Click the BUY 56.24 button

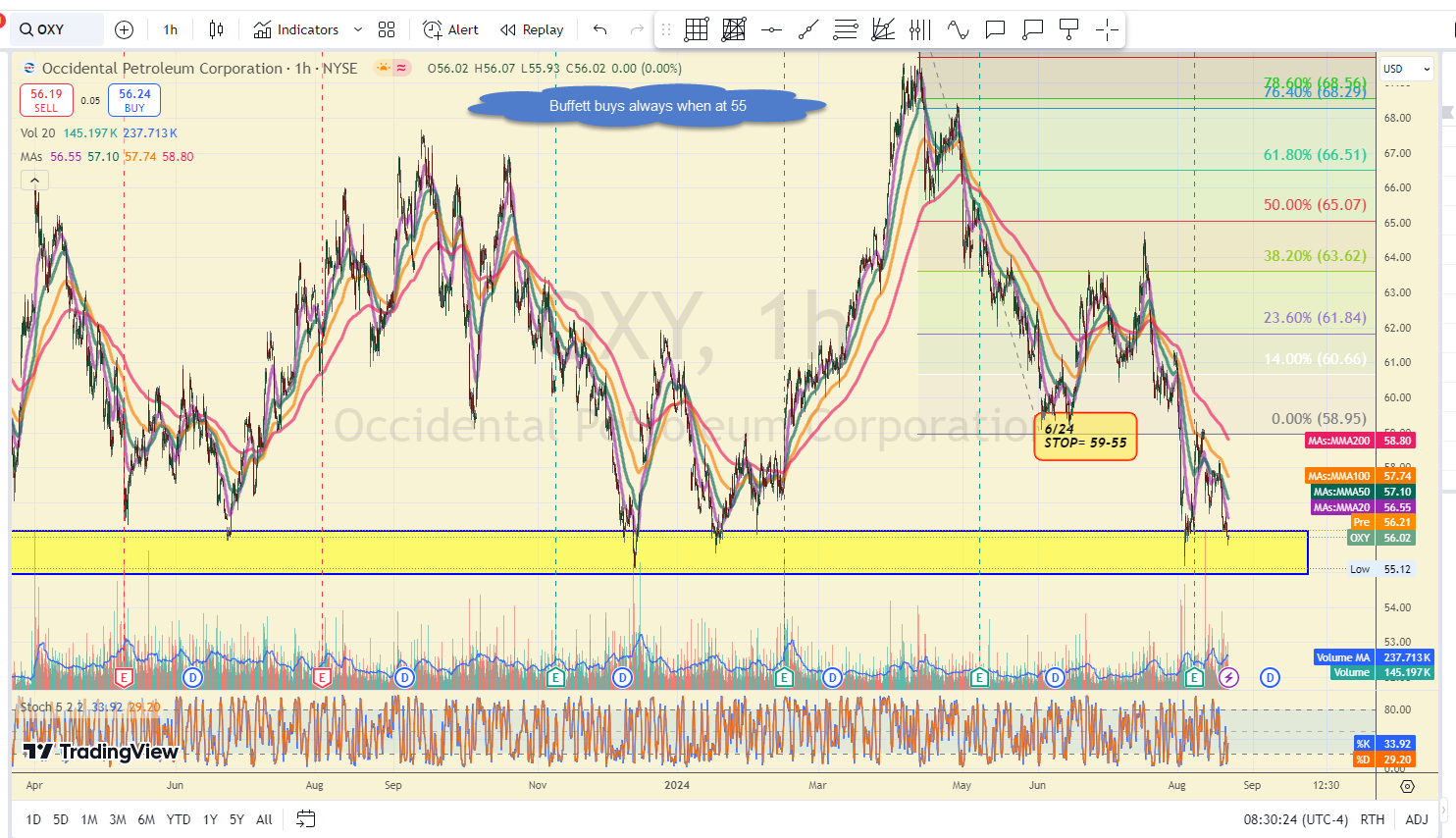[134, 100]
